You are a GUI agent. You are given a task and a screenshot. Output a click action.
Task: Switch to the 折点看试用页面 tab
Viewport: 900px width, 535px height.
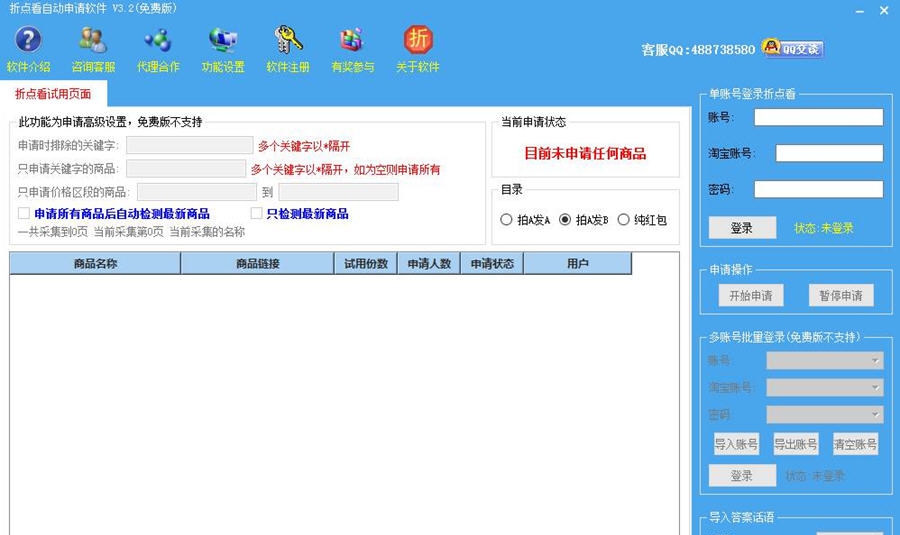click(x=53, y=94)
